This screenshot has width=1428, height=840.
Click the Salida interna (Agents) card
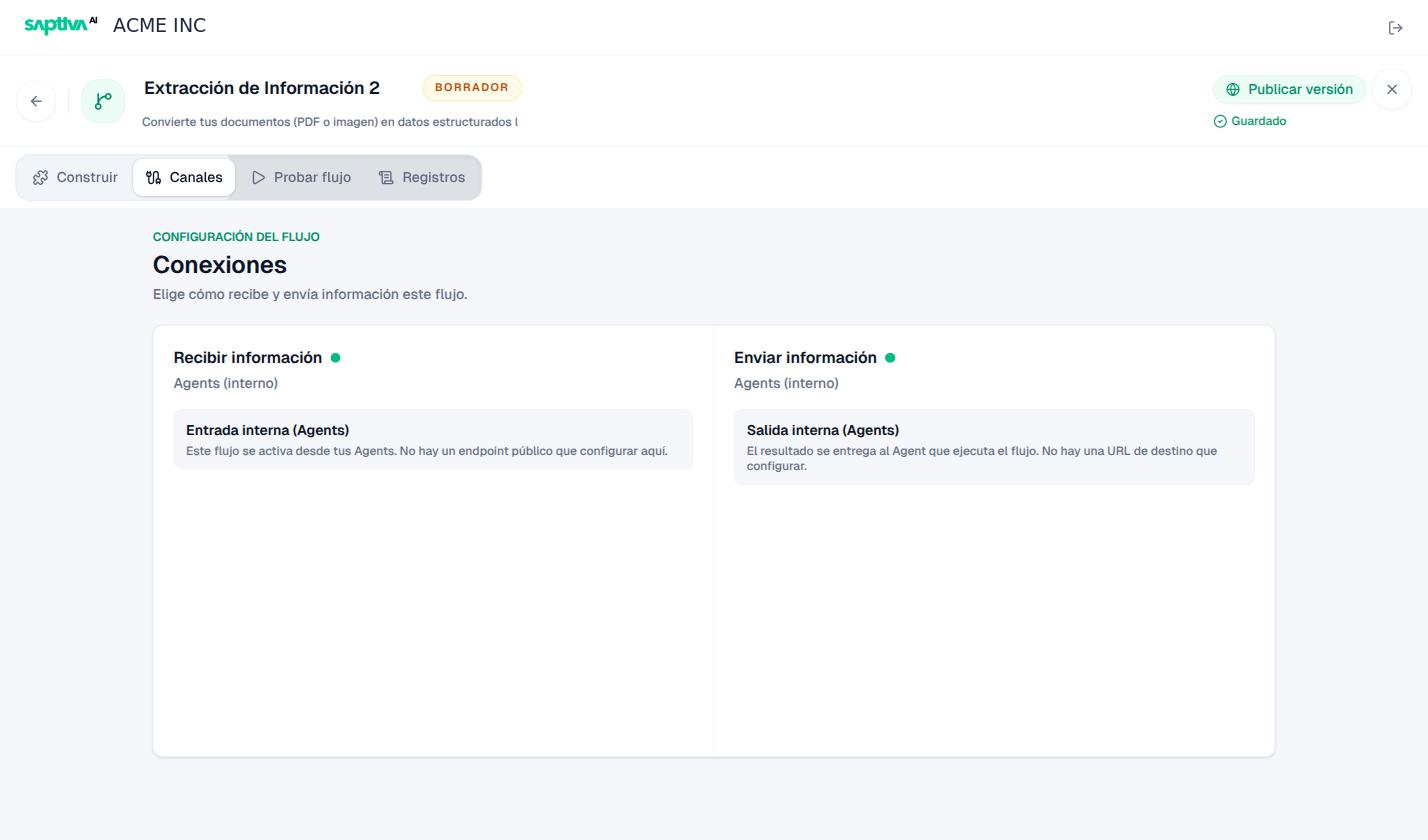994,447
